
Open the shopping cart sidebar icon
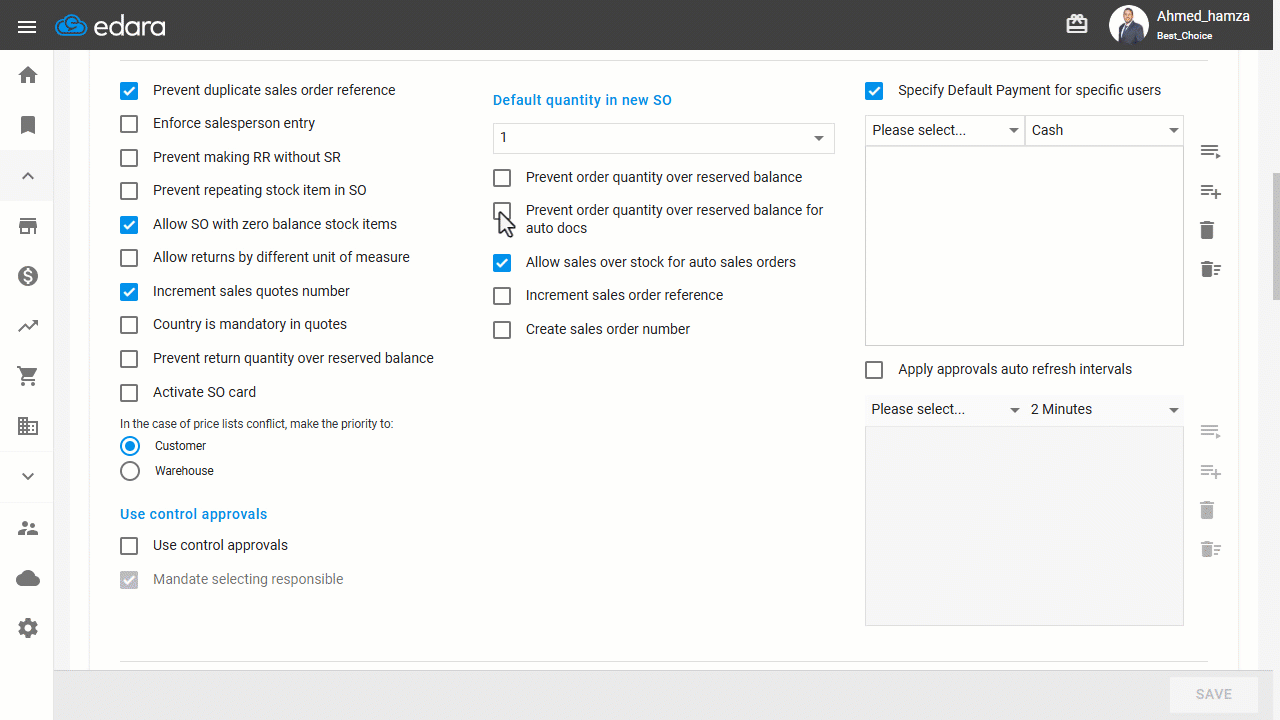[x=28, y=376]
